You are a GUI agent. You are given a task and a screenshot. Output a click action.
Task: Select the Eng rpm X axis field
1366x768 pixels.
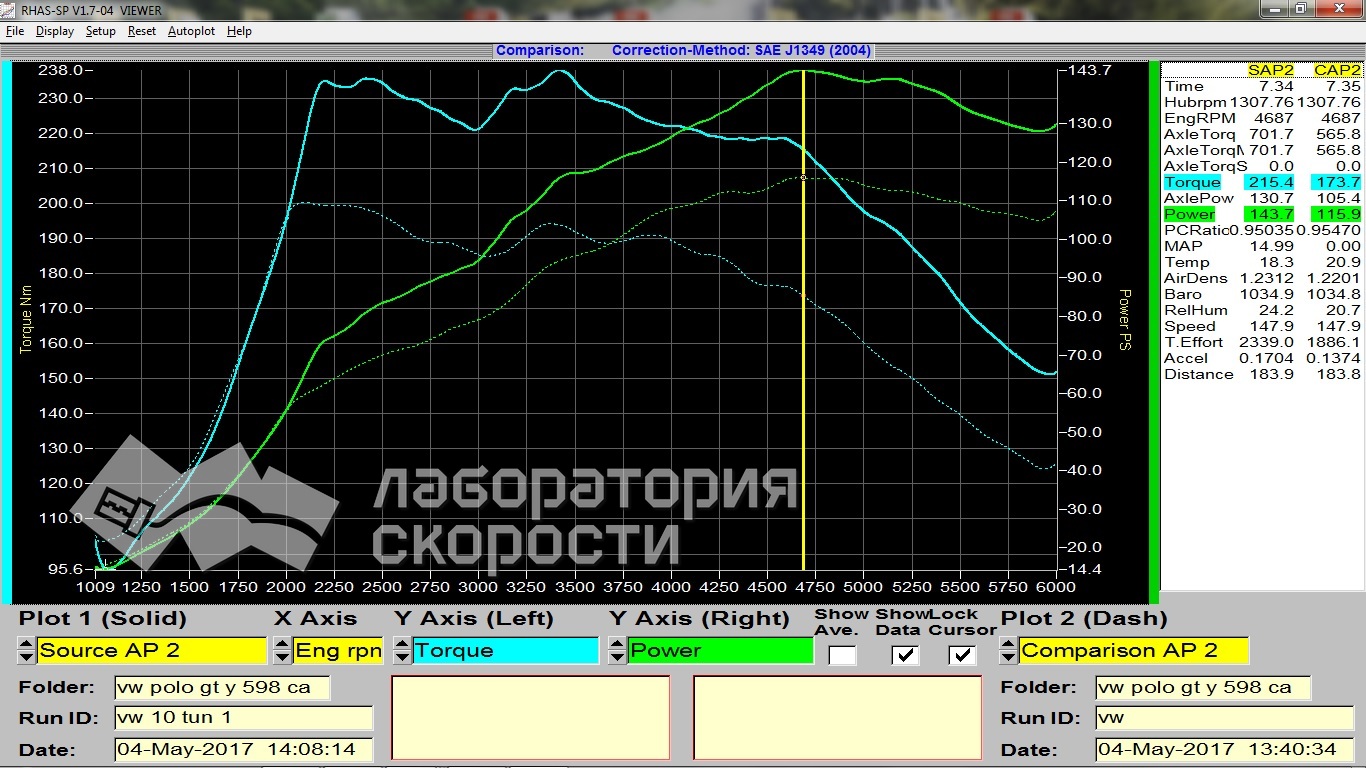coord(338,651)
